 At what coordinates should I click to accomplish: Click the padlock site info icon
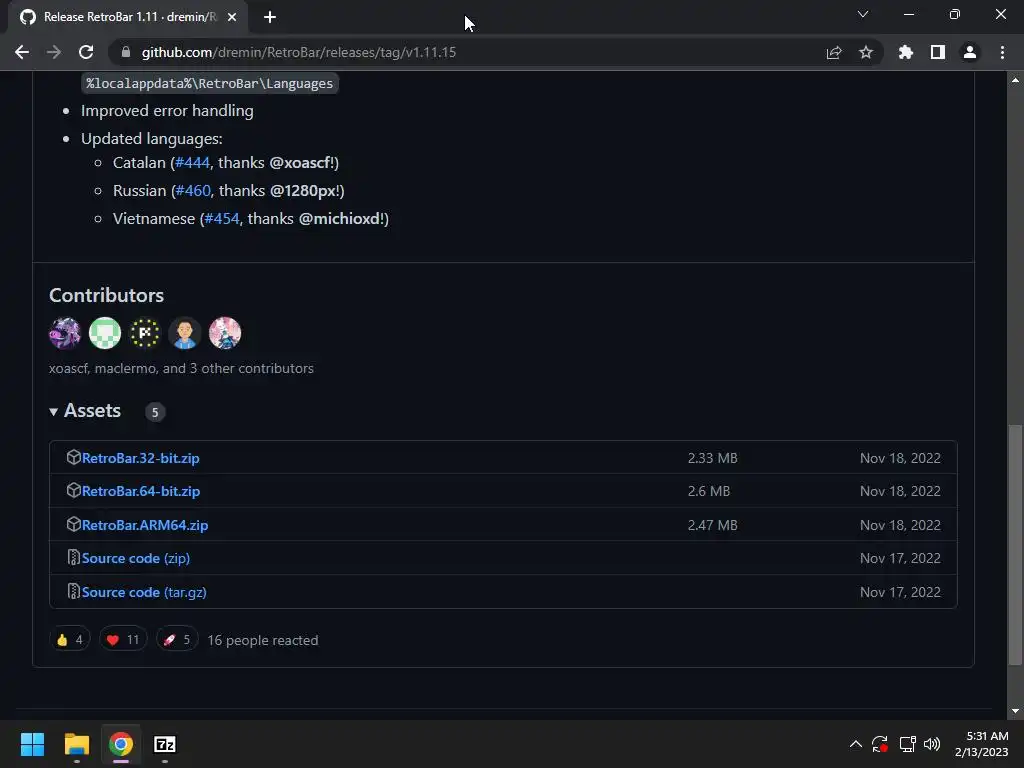[x=126, y=52]
